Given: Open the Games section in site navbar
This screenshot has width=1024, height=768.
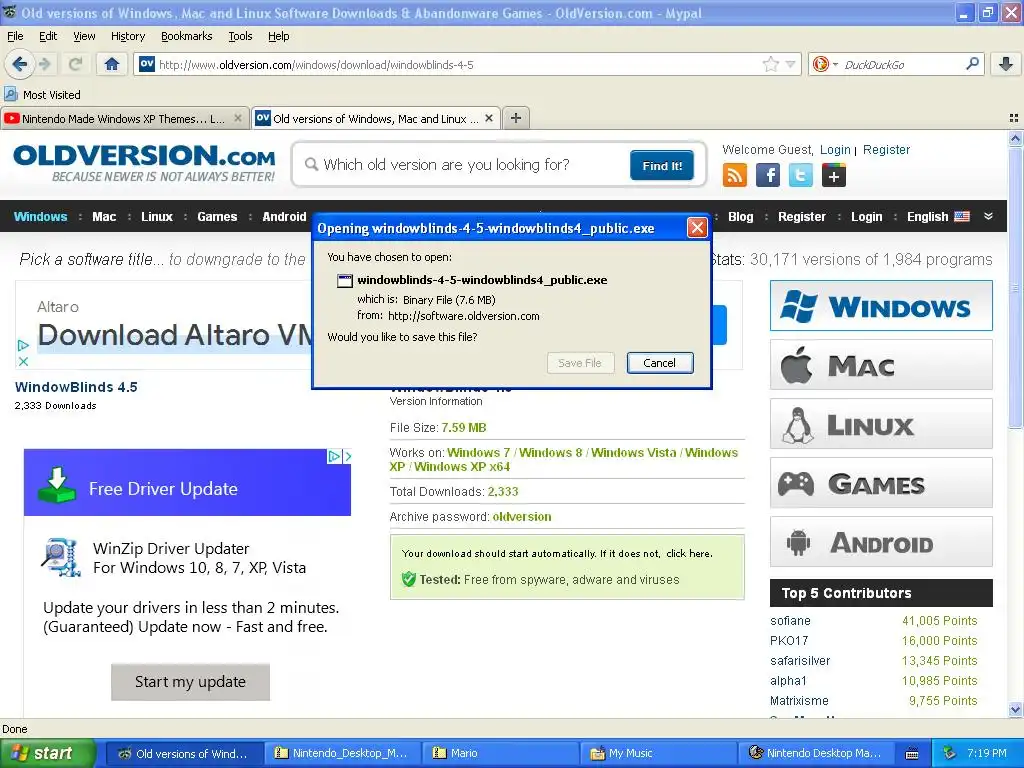Looking at the screenshot, I should 217,217.
